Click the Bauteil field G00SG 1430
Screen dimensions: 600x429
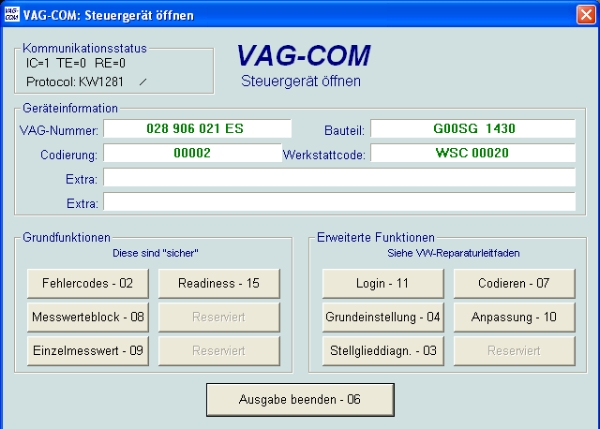[473, 129]
